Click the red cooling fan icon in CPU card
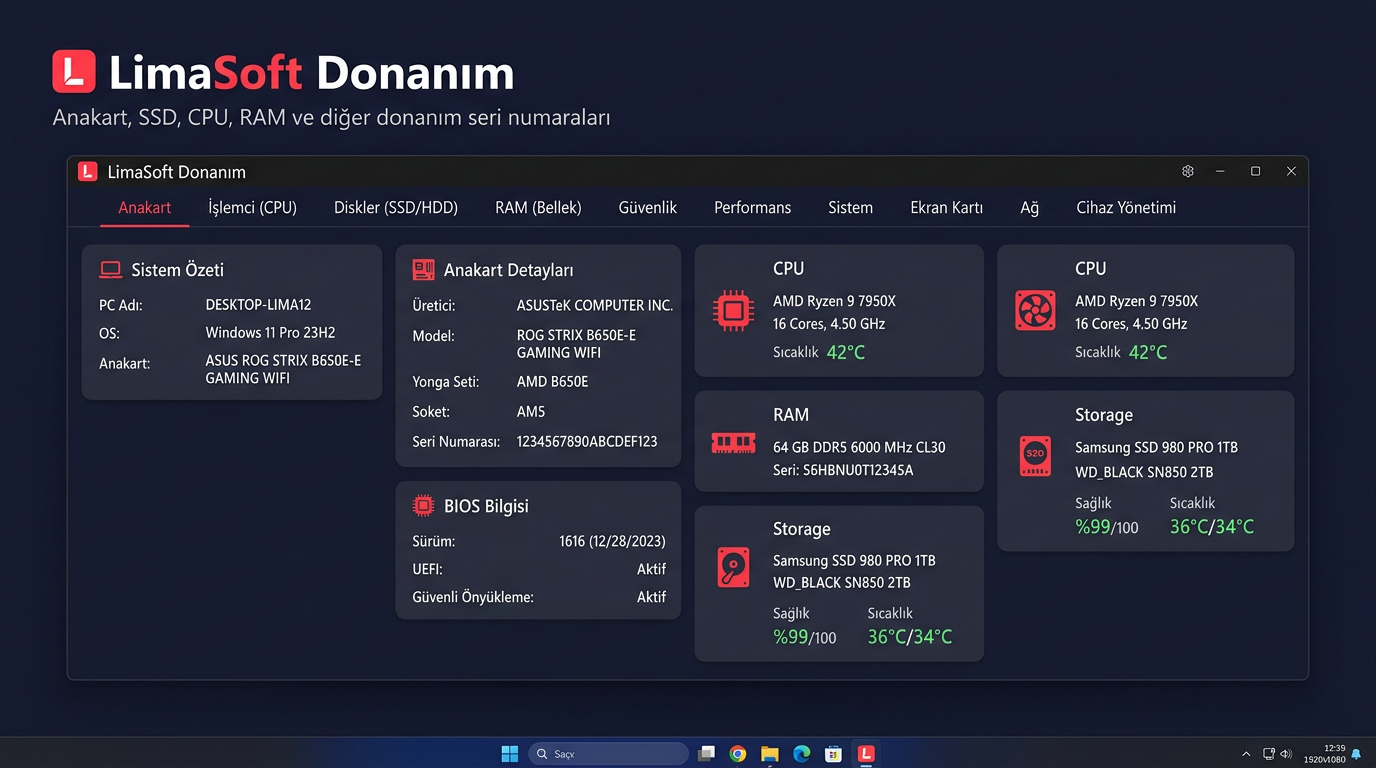 coord(1035,310)
